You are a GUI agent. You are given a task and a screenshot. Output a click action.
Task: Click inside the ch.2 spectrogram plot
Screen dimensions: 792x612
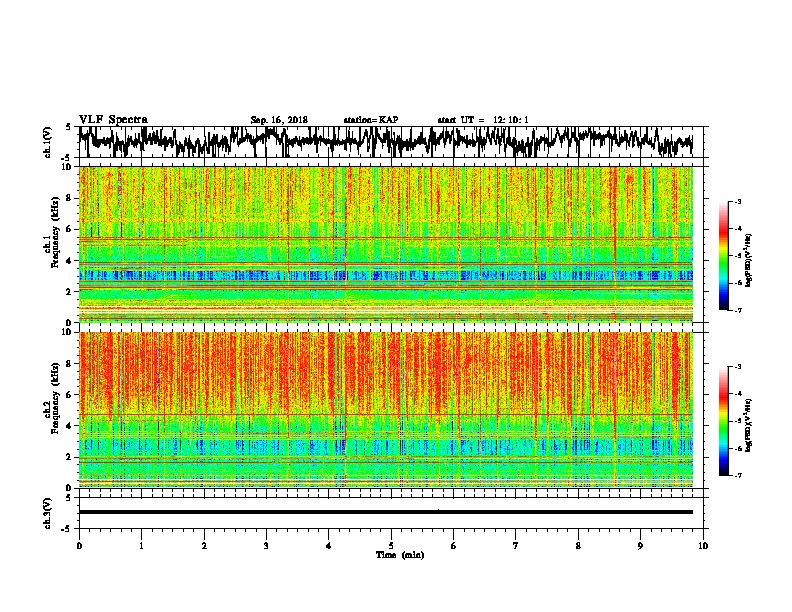coord(385,410)
